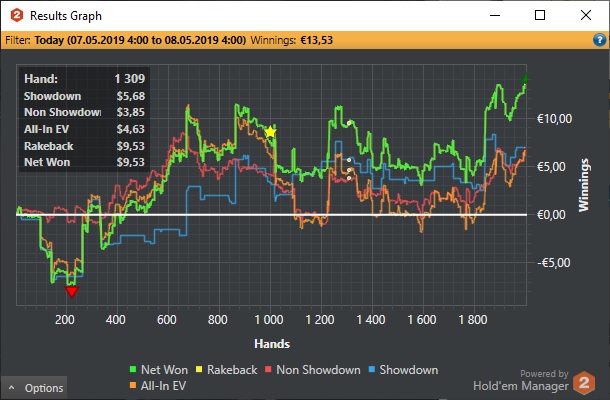Maximize the Results Graph window

coord(540,15)
